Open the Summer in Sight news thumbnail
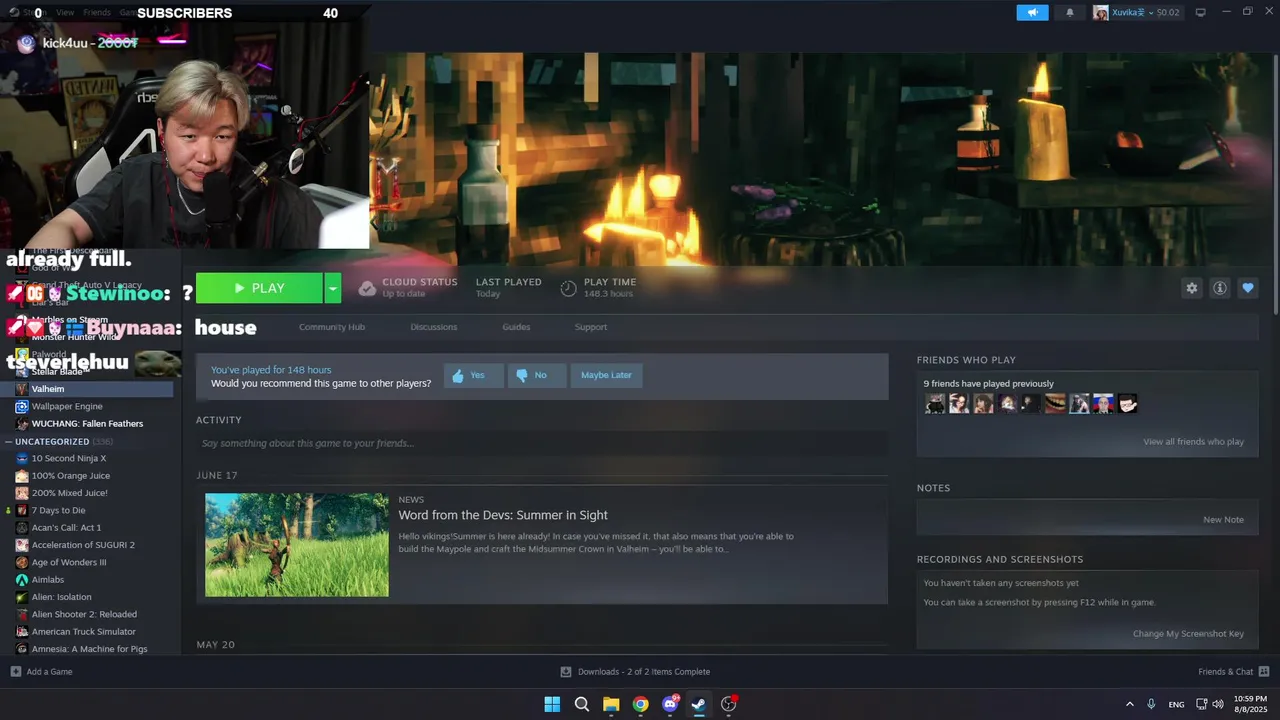Viewport: 1280px width, 720px height. 297,545
